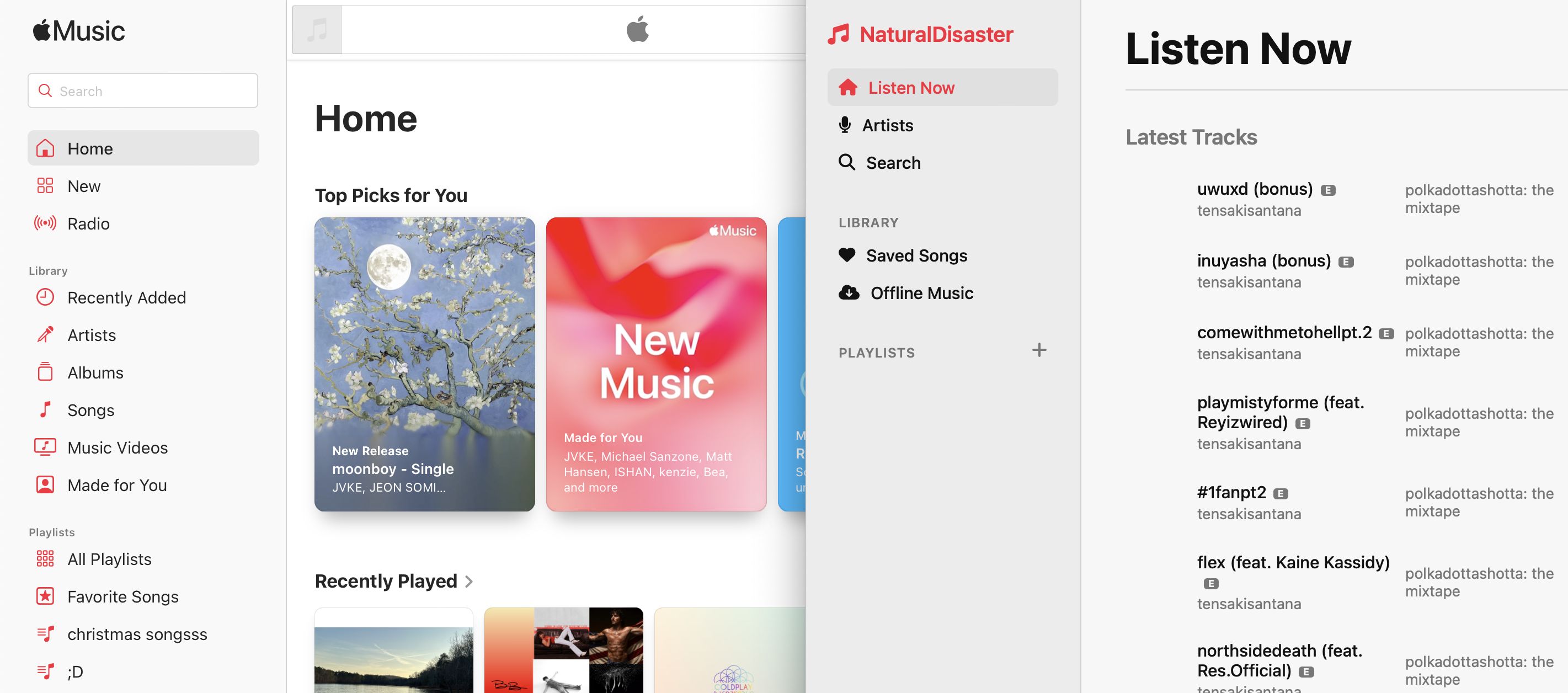The width and height of the screenshot is (1568, 693).
Task: Click the playlist icon beside ;D
Action: click(45, 671)
